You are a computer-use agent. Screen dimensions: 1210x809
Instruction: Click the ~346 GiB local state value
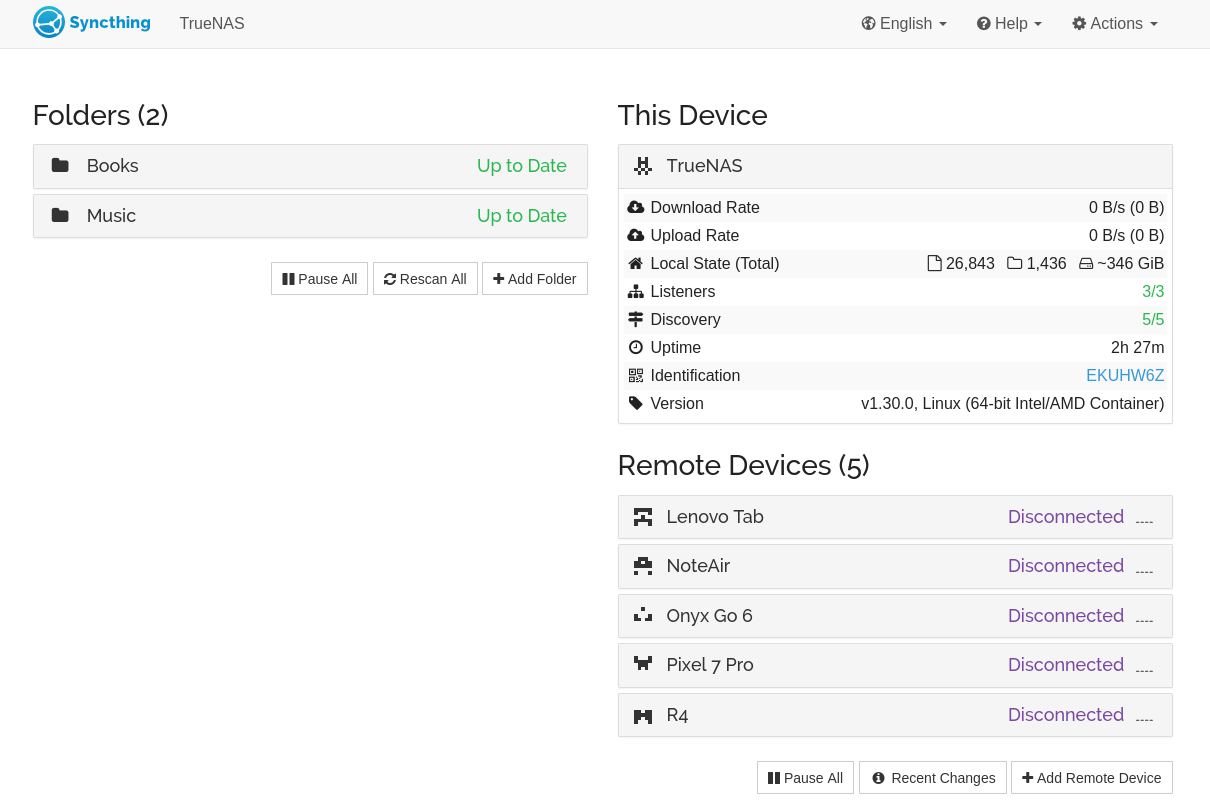click(x=1131, y=264)
